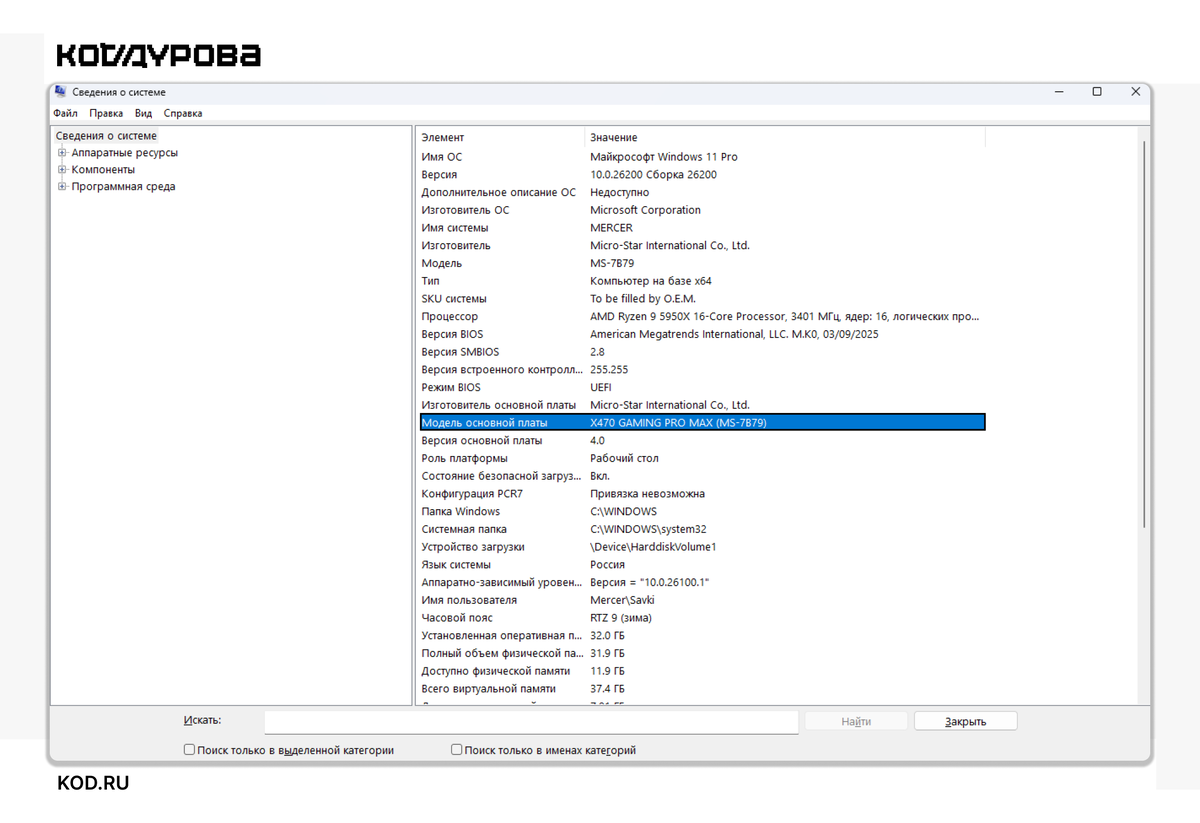Screen dimensions: 1200x823
Task: Select the 32.0 ГБ installed memory value
Action: [607, 636]
